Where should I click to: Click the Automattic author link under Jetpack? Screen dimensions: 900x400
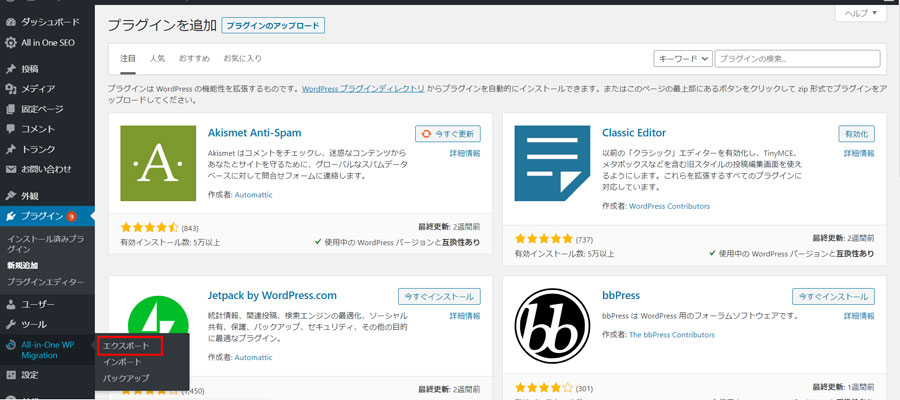point(254,358)
